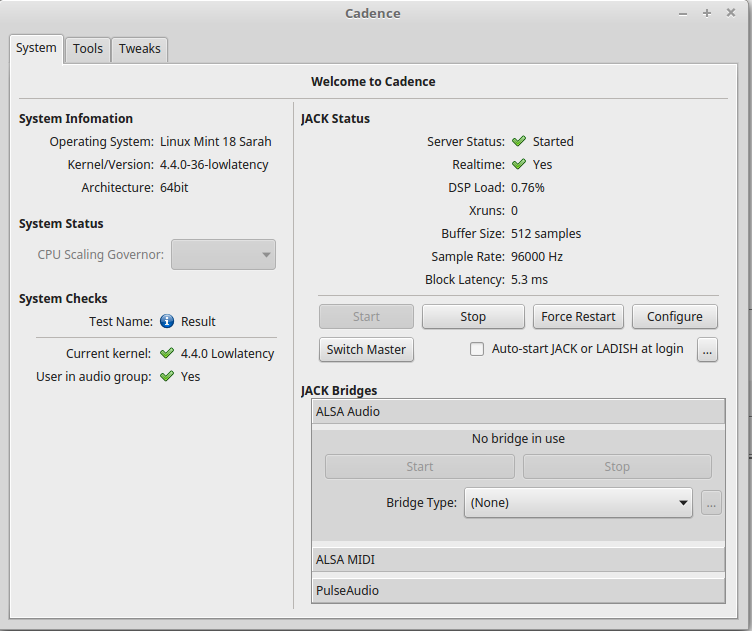Open the CPU Scaling Governor combo box
Image resolution: width=752 pixels, height=631 pixels.
point(223,255)
